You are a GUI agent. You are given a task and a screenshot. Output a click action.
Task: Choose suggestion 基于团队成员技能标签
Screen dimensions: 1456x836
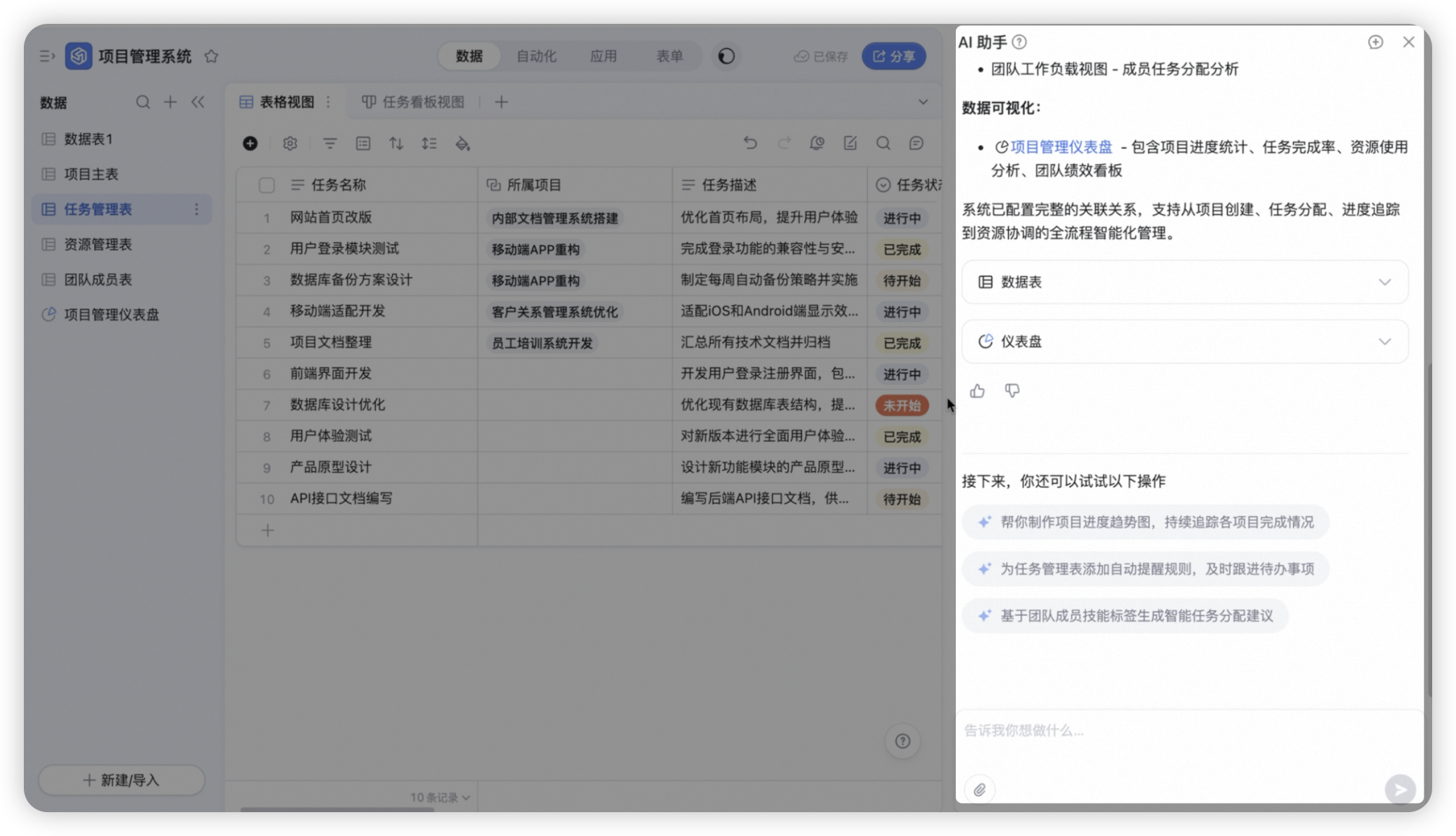coord(1125,616)
